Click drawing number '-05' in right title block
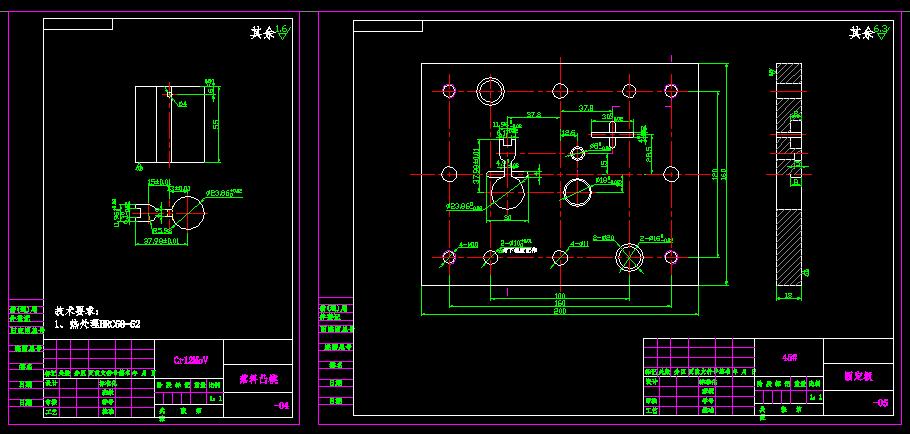The height and width of the screenshot is (434, 910). coord(880,403)
